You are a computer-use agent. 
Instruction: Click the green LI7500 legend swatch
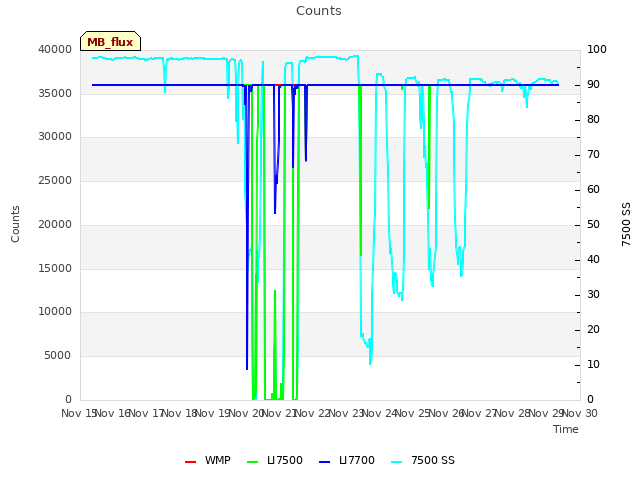[253, 462]
